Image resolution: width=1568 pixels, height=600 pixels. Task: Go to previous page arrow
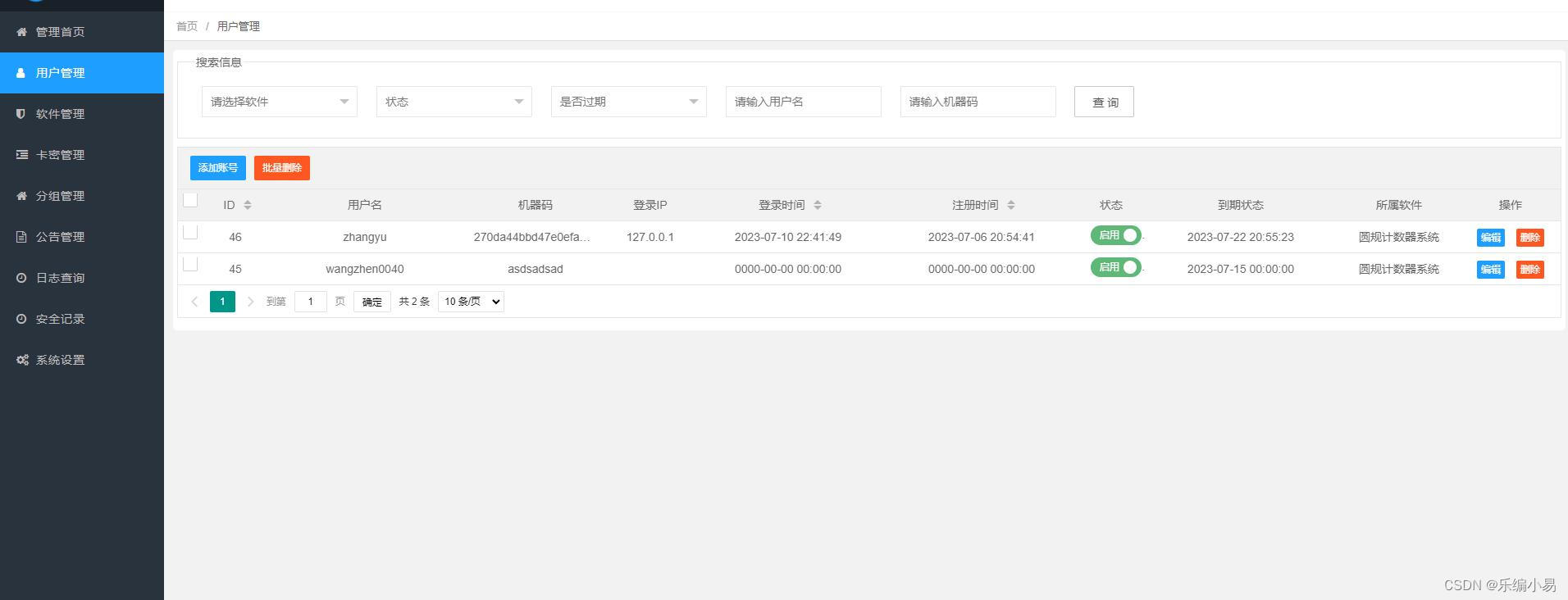click(194, 302)
